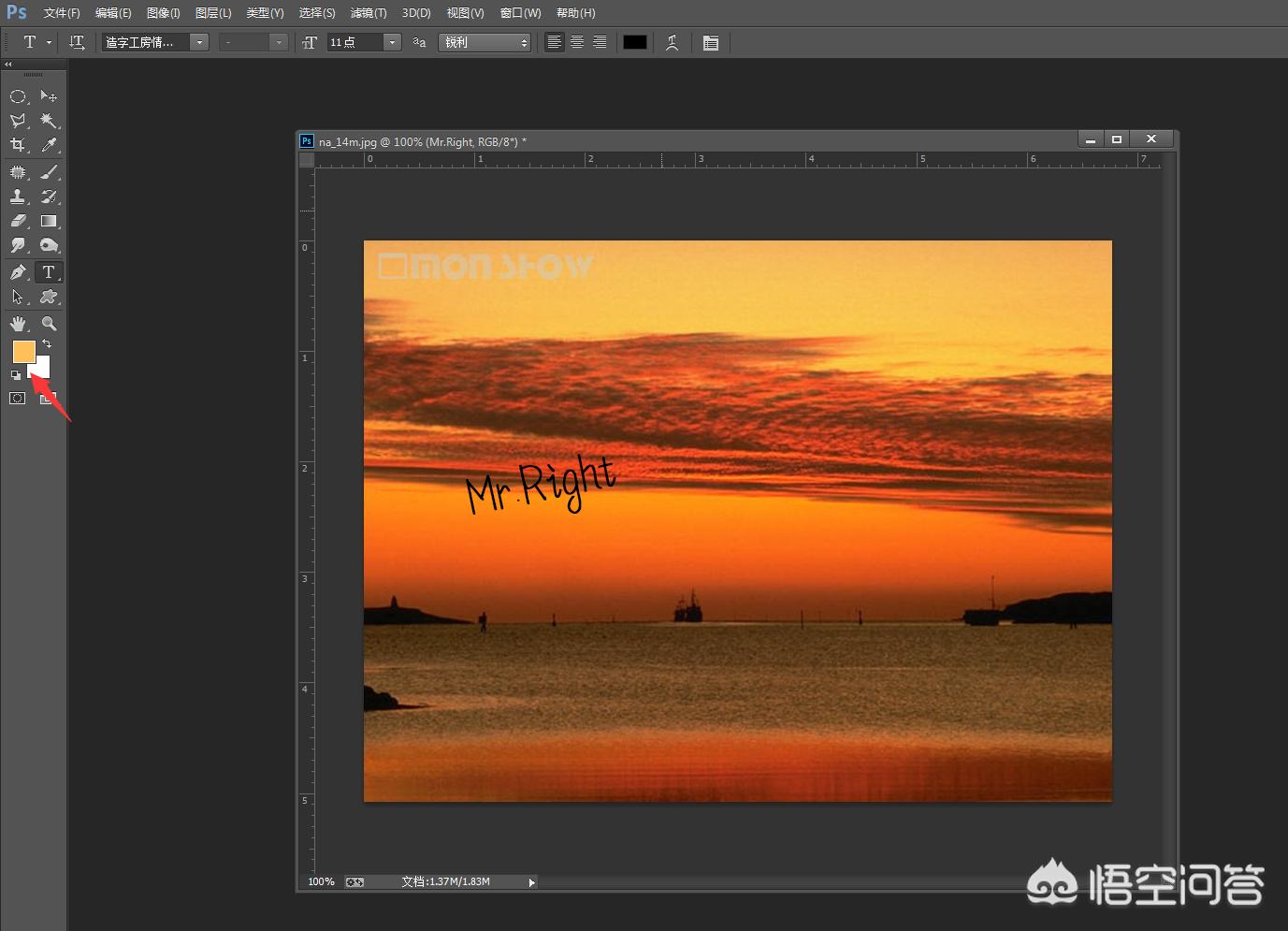Select the Pen tool
This screenshot has height=931, width=1288.
pos(18,272)
